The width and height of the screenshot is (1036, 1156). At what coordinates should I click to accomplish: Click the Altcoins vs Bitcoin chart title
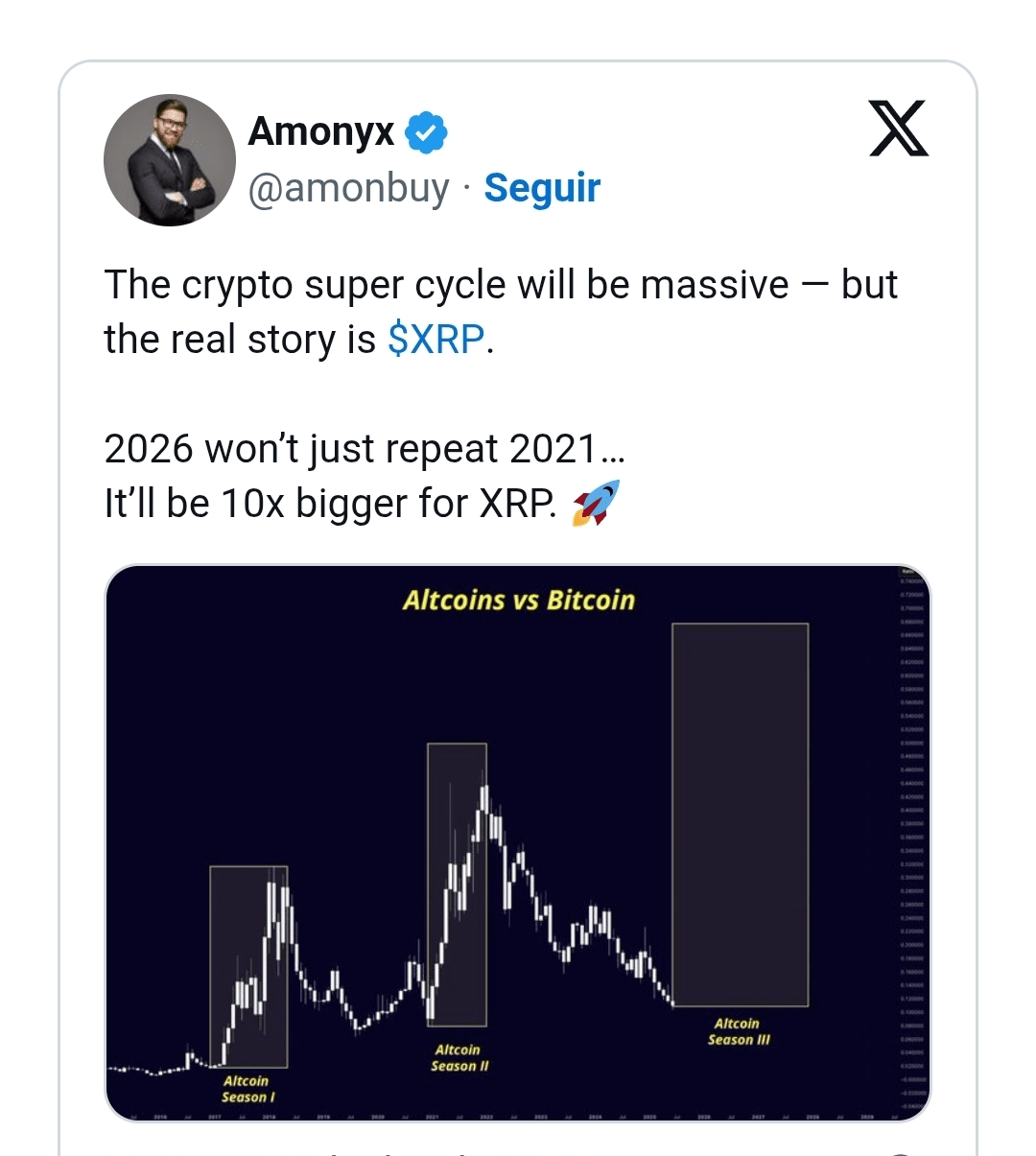tap(519, 601)
